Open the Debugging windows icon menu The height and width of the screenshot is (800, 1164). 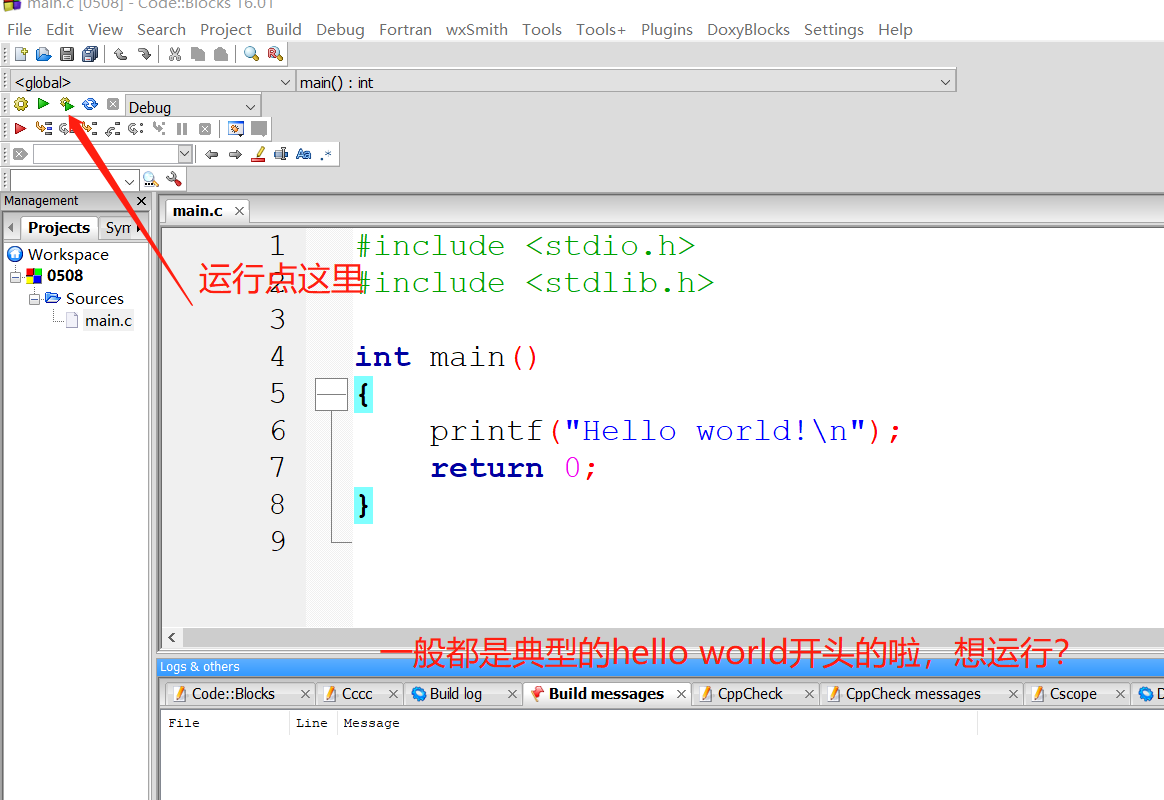coord(236,128)
